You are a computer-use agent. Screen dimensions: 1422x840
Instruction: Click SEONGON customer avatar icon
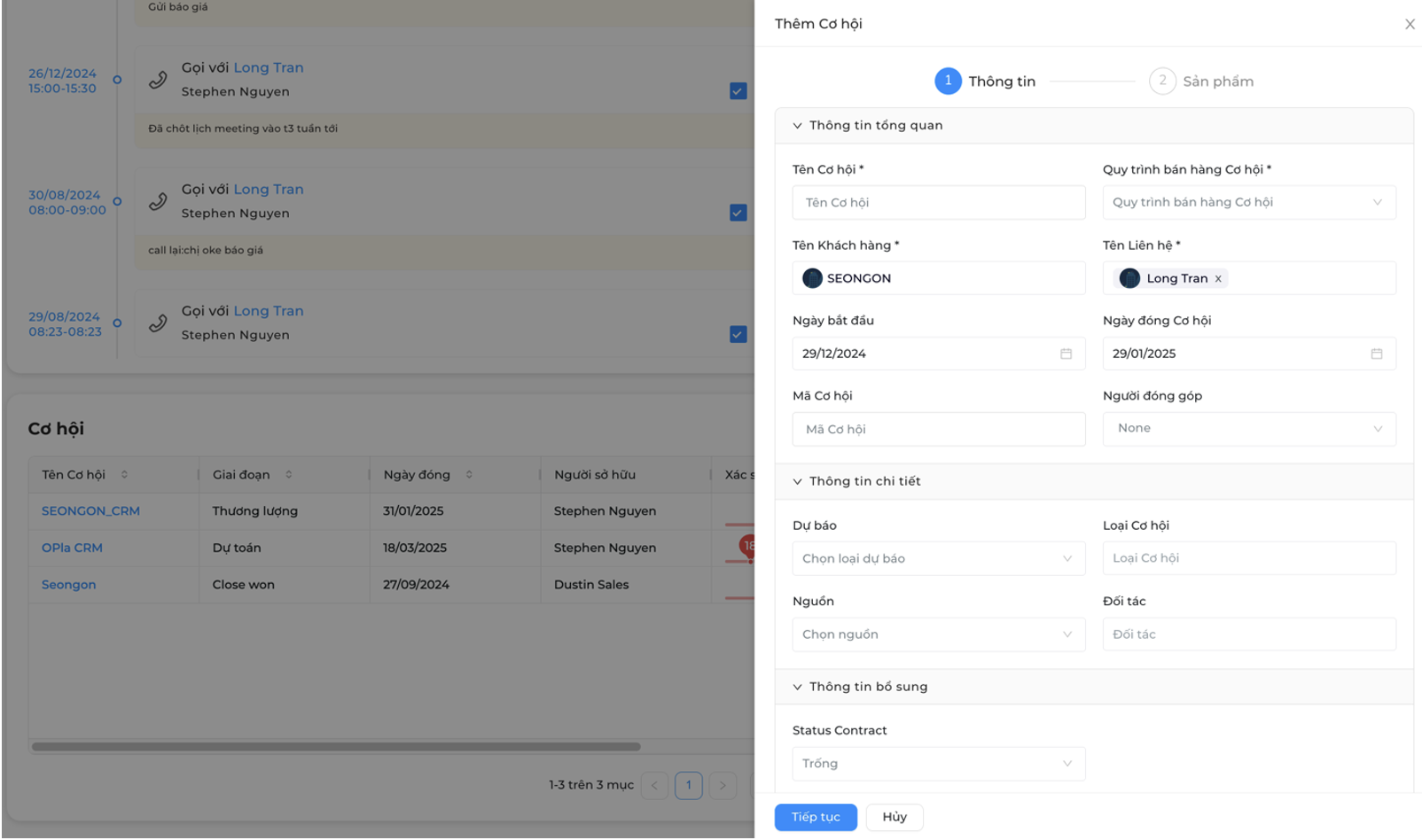click(812, 278)
